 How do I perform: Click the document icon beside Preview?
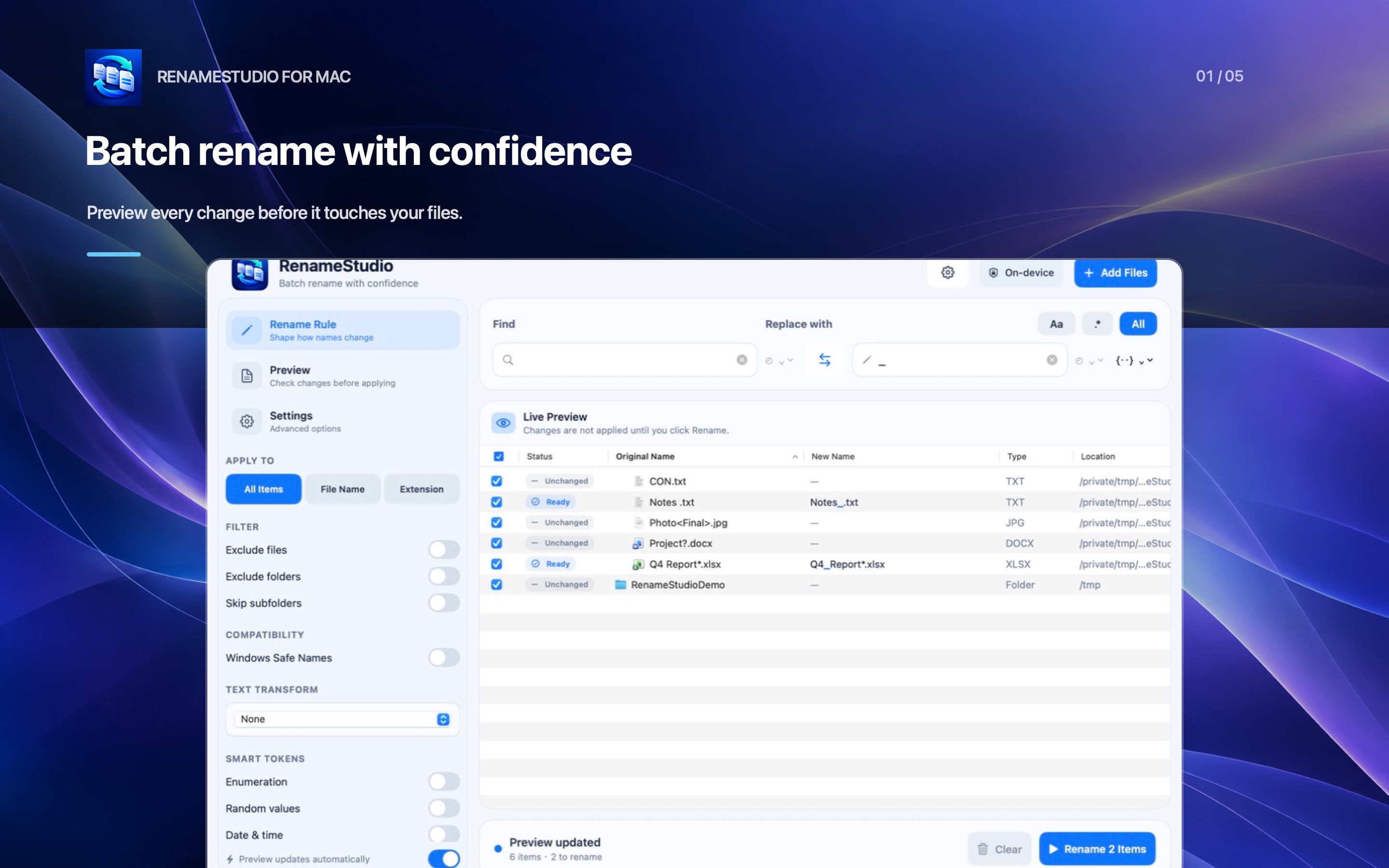click(x=247, y=376)
